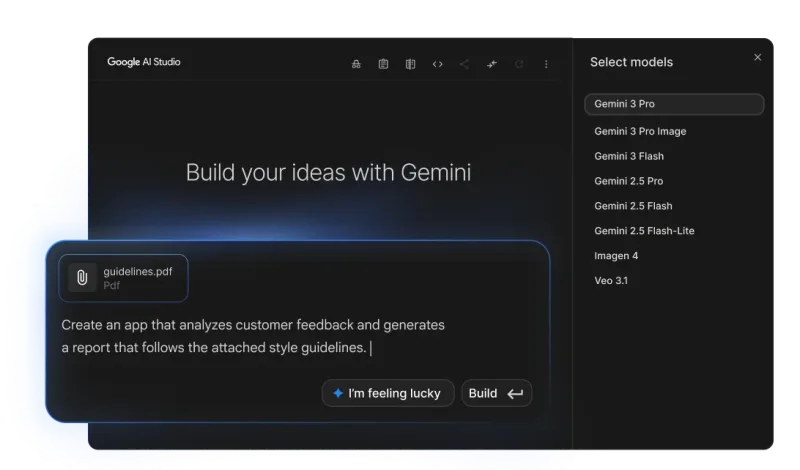The image size is (800, 470).
Task: Choose Gemini 3 Pro Image model
Action: tap(640, 131)
